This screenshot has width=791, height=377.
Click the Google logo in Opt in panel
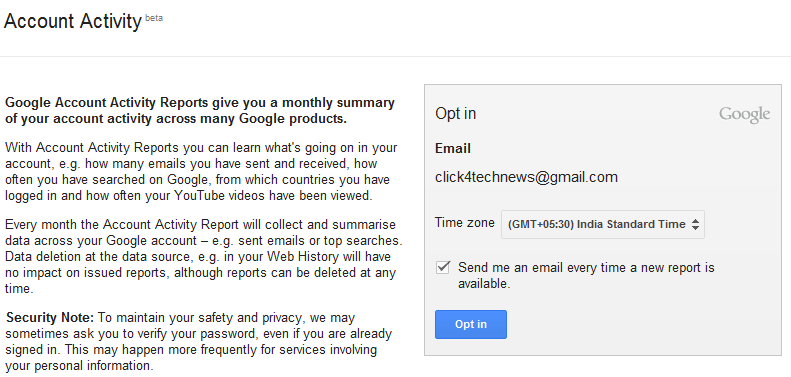[x=745, y=115]
